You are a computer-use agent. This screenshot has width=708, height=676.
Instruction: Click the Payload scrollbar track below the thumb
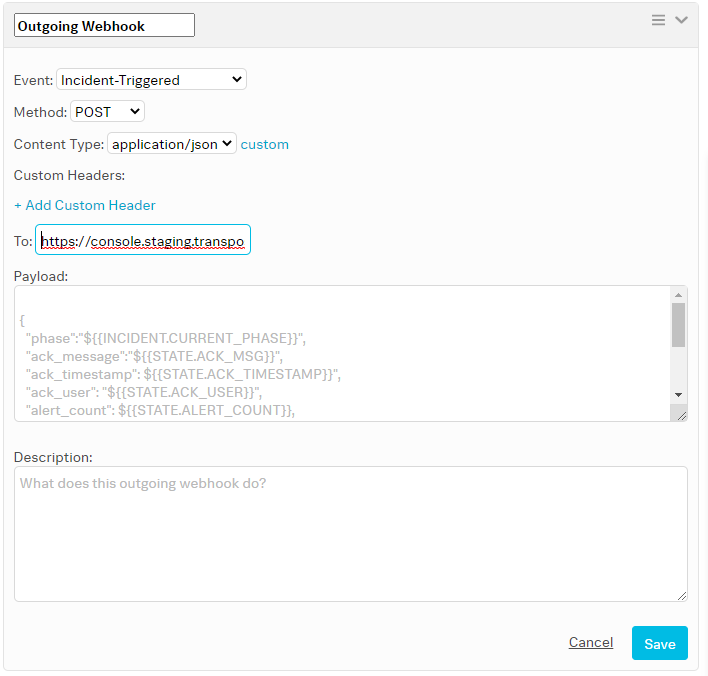[x=678, y=368]
